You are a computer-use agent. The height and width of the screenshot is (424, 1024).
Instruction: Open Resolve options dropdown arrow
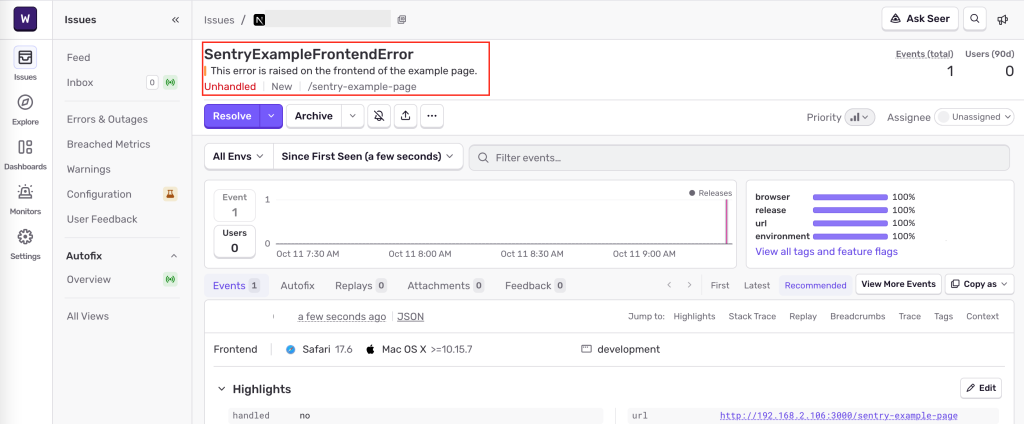pyautogui.click(x=272, y=116)
